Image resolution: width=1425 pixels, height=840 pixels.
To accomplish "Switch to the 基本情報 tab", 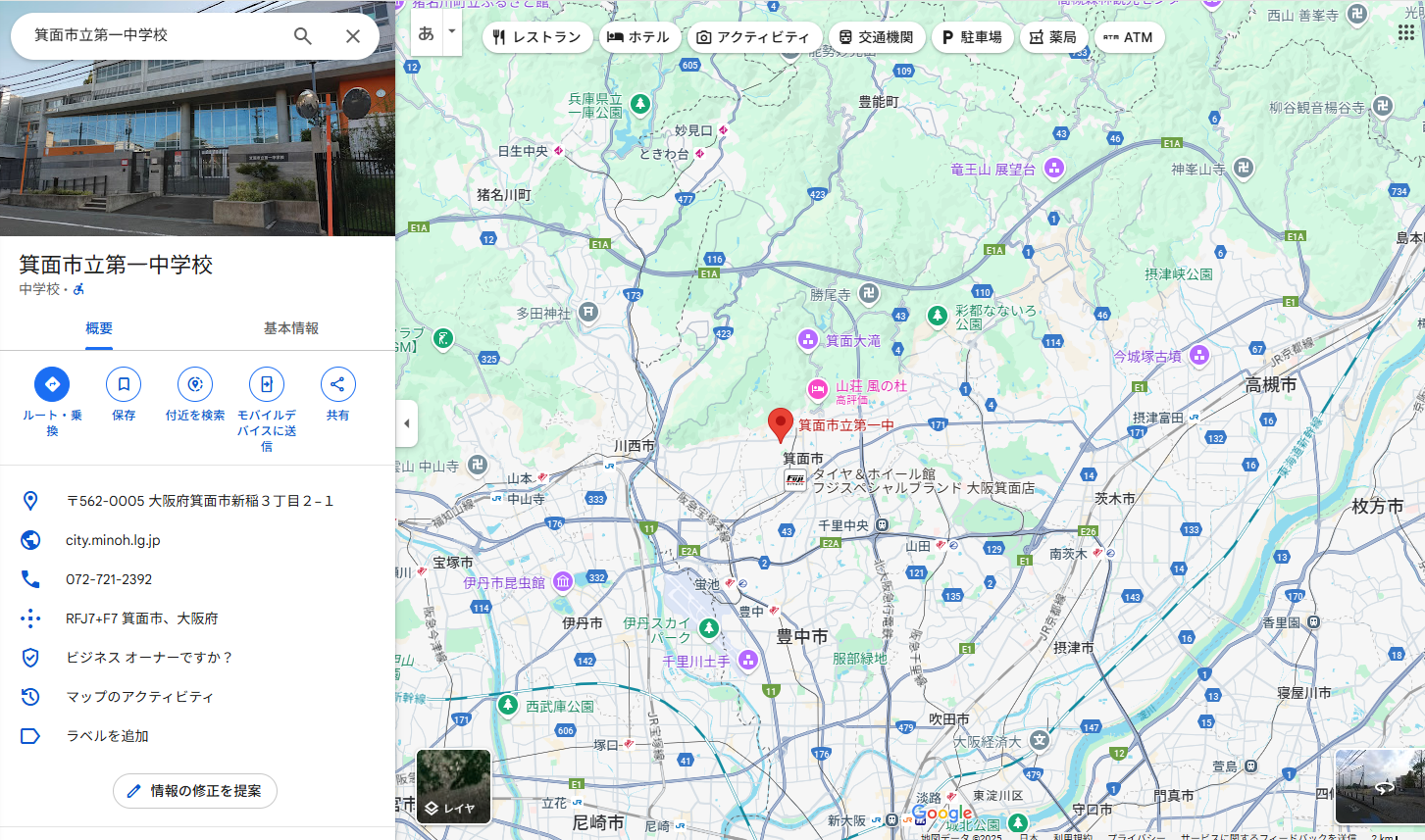I will pyautogui.click(x=291, y=328).
